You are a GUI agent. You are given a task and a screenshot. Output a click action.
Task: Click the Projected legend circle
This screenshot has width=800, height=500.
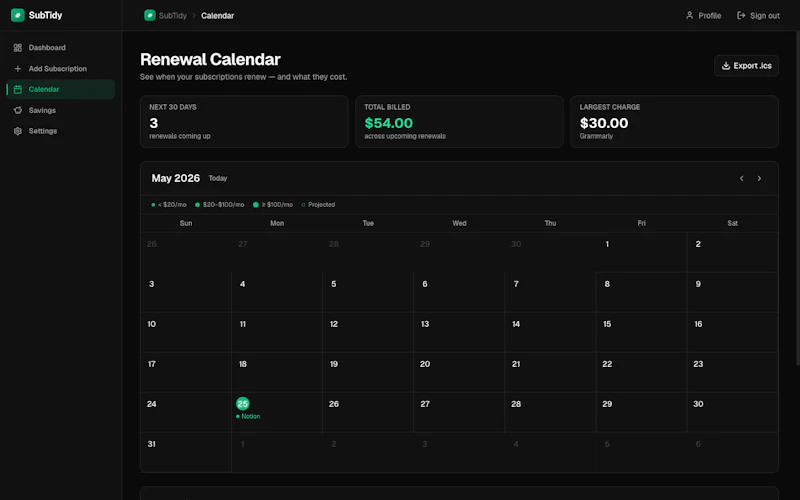[x=303, y=205]
